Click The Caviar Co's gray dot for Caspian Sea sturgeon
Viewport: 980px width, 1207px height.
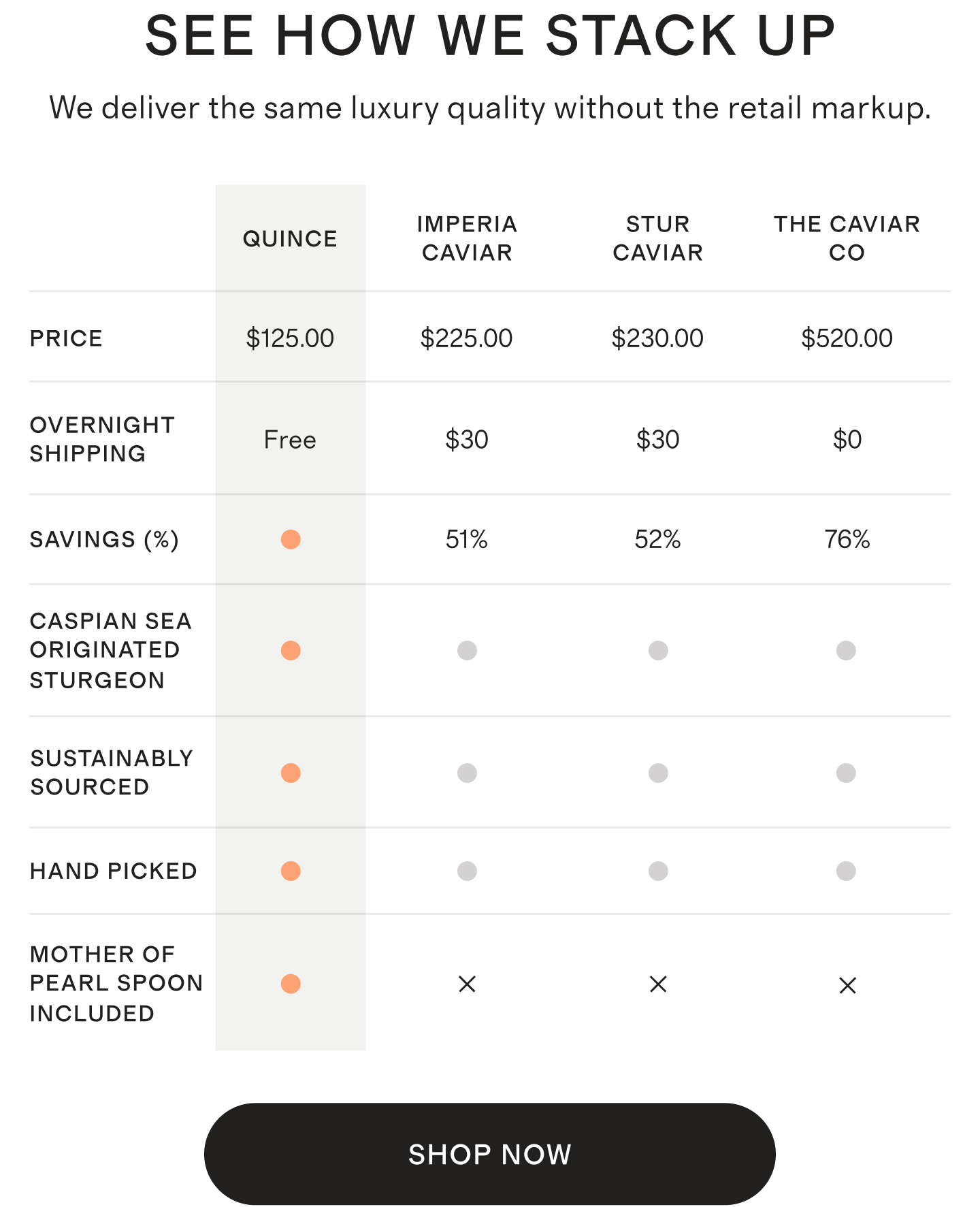(x=846, y=650)
